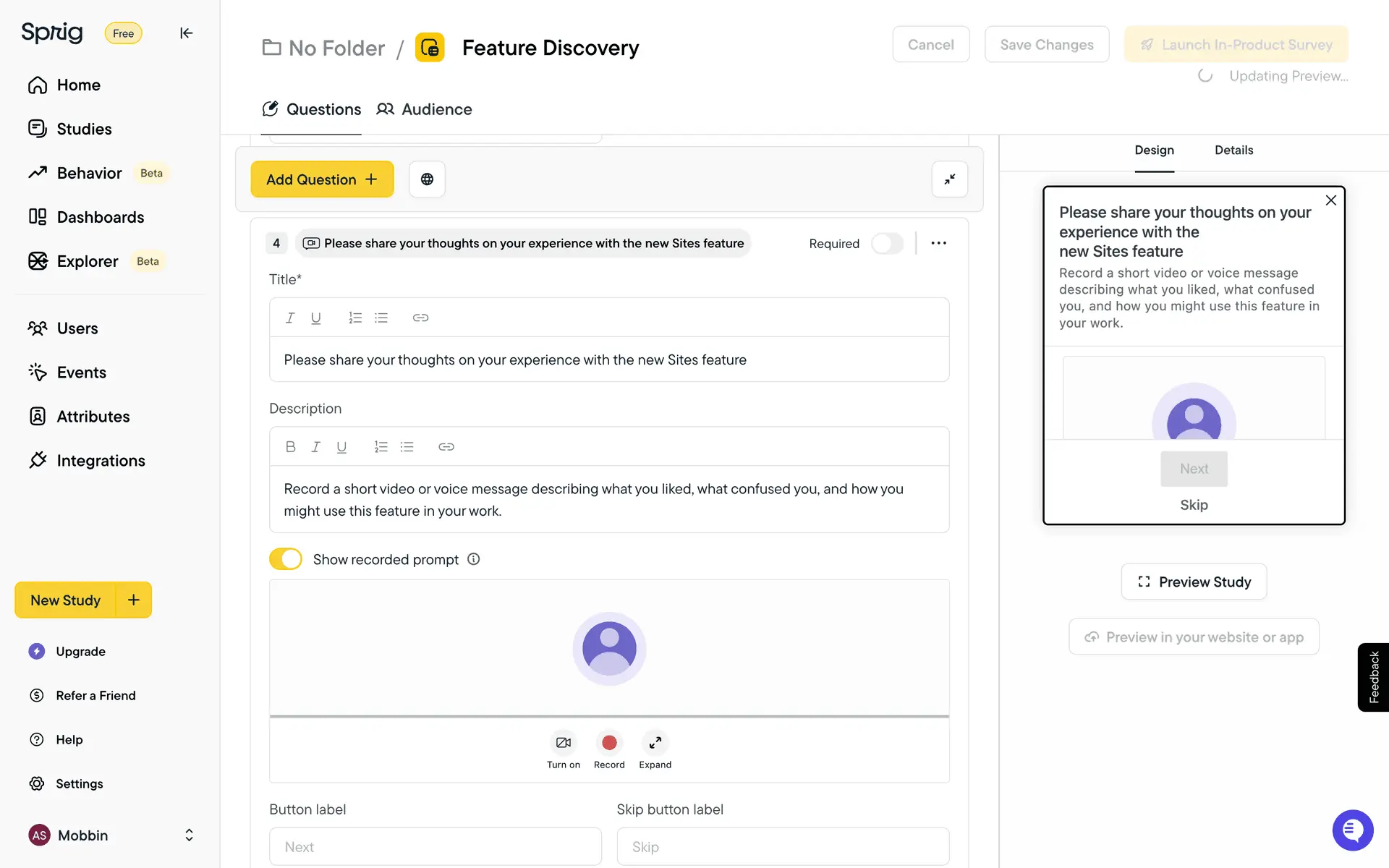Image resolution: width=1389 pixels, height=868 pixels.
Task: Turn on the camera in the recorder
Action: pos(563,743)
